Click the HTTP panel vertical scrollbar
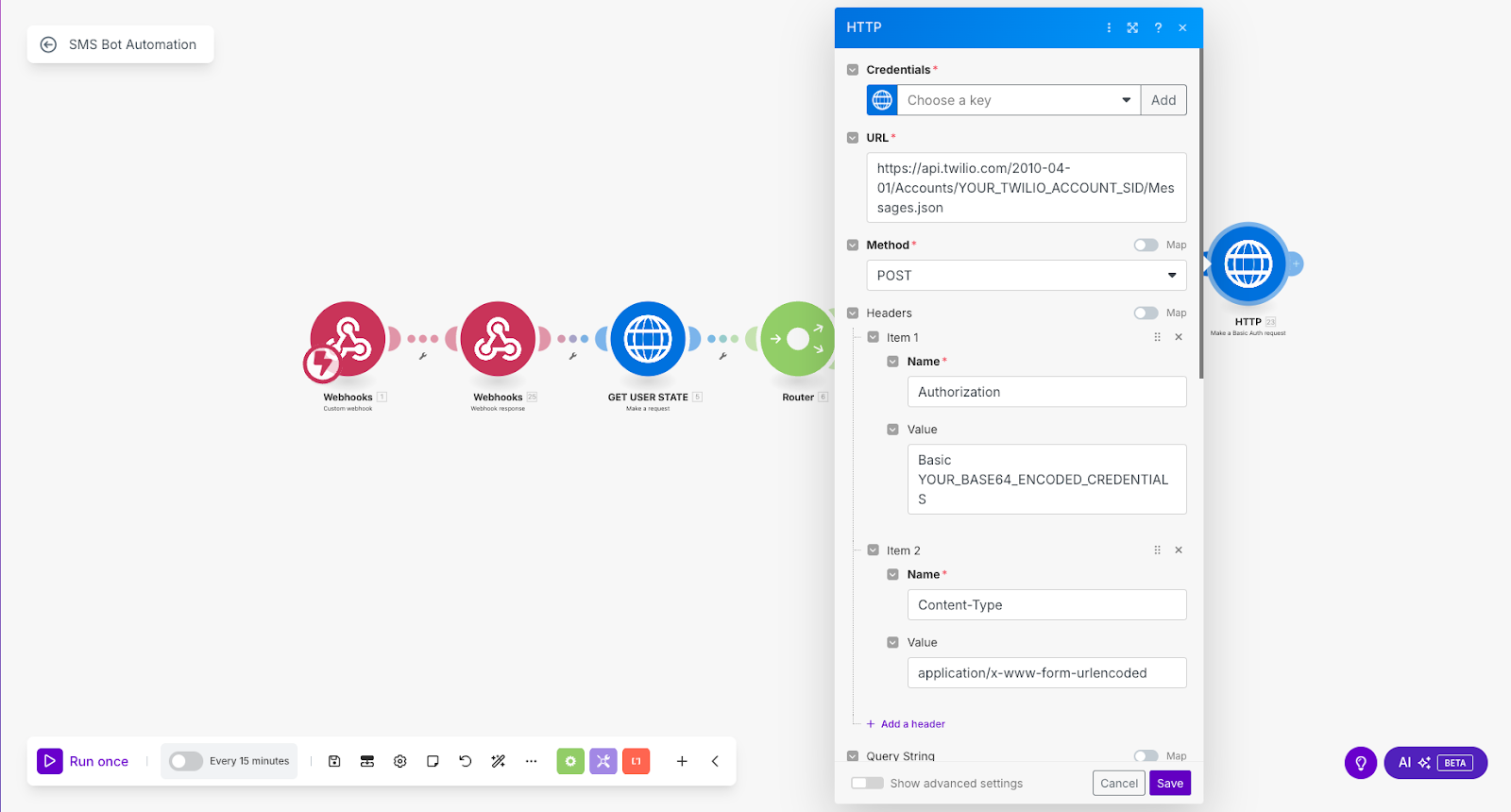The height and width of the screenshot is (812, 1511). pos(1200,213)
